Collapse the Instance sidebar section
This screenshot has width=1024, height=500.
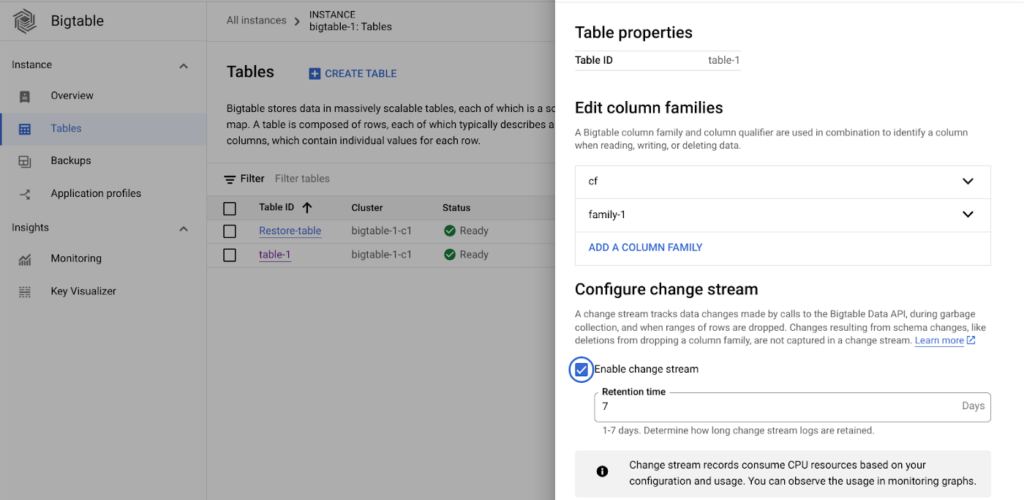[183, 66]
